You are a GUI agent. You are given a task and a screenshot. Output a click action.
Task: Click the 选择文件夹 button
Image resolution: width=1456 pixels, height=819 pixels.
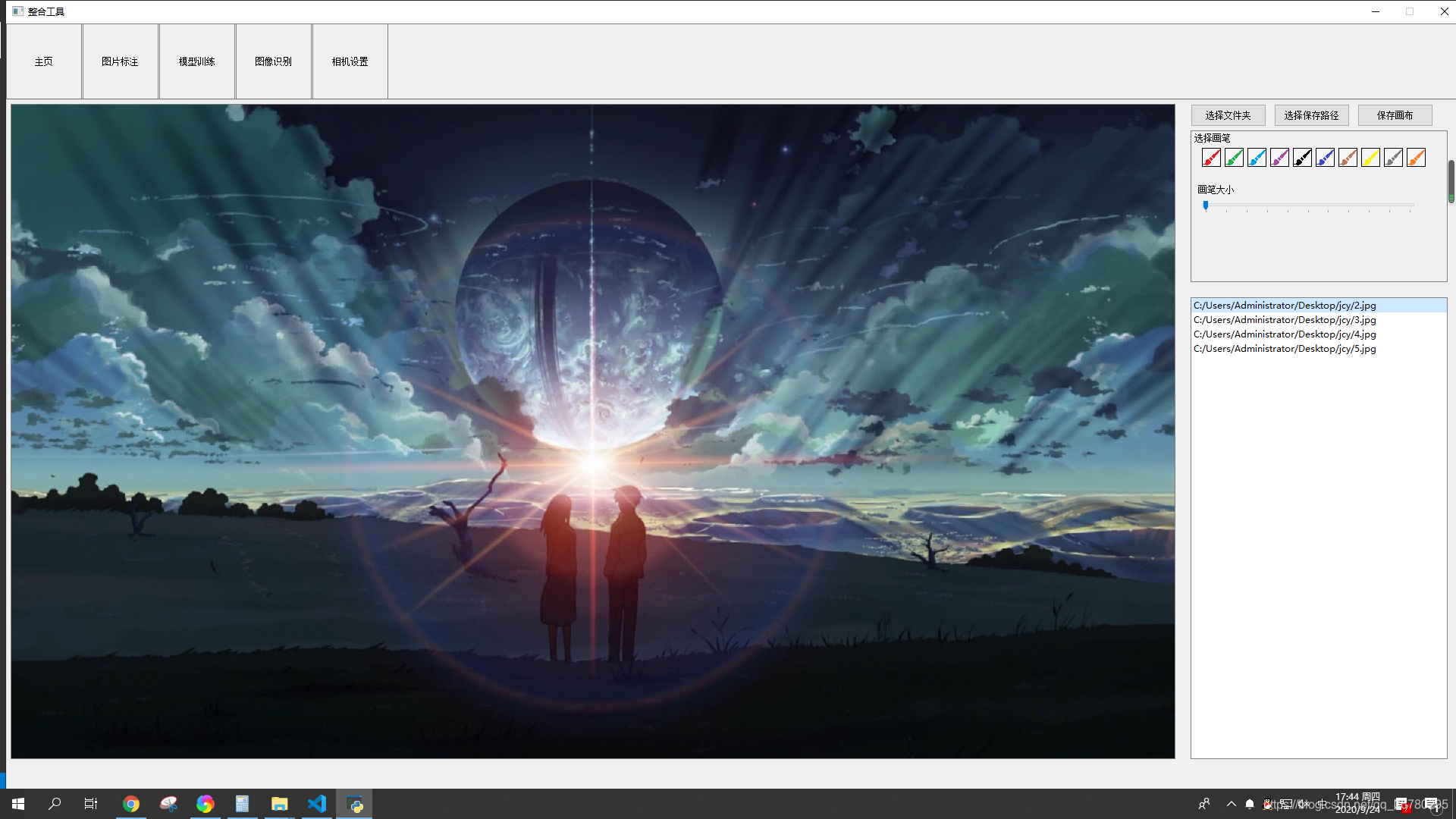click(1228, 115)
